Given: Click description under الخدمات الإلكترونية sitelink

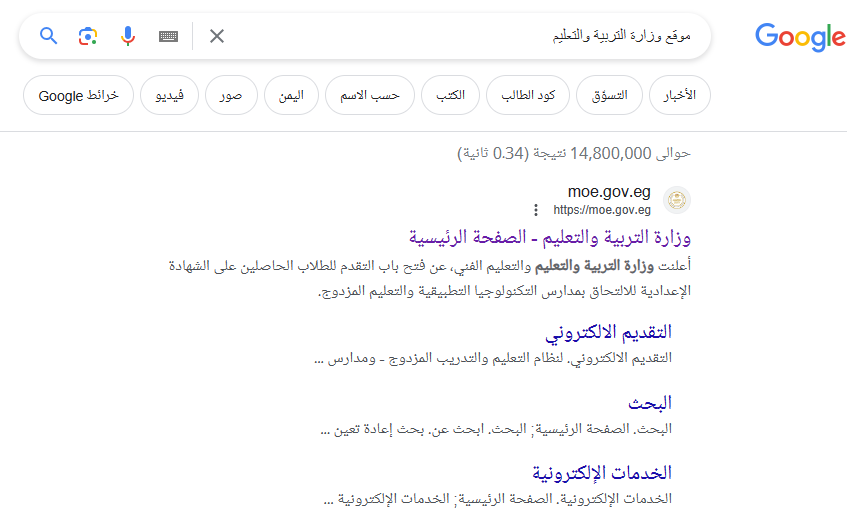Looking at the screenshot, I should [x=498, y=499].
